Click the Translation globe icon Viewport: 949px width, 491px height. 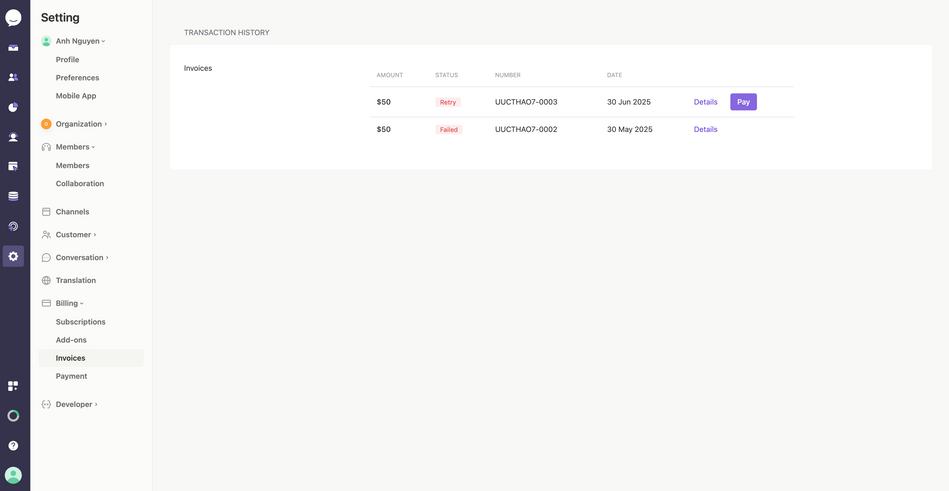pyautogui.click(x=46, y=280)
